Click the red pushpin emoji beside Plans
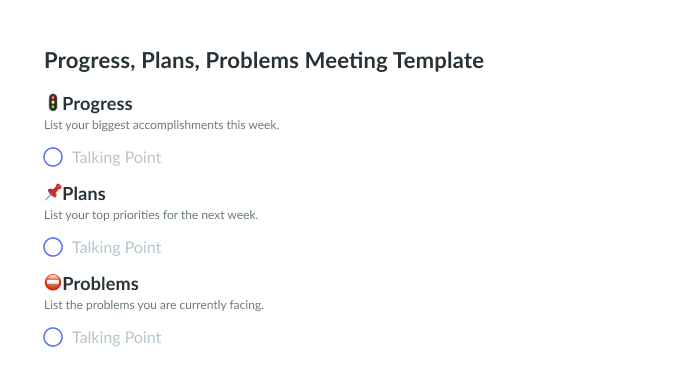 coord(53,192)
